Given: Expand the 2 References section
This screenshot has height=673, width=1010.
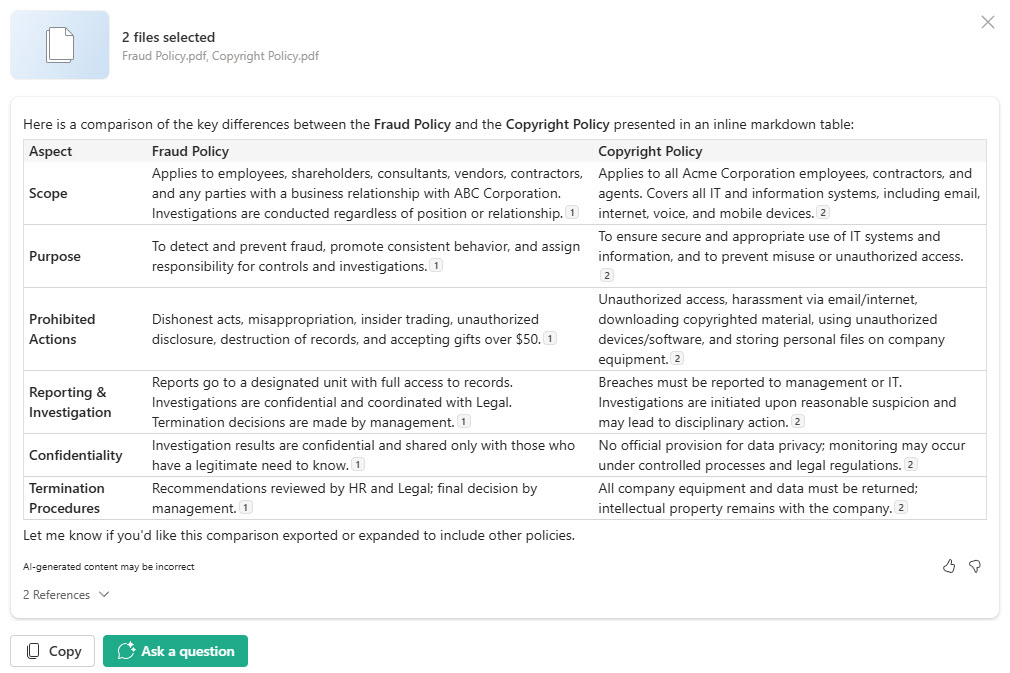Looking at the screenshot, I should pos(66,595).
